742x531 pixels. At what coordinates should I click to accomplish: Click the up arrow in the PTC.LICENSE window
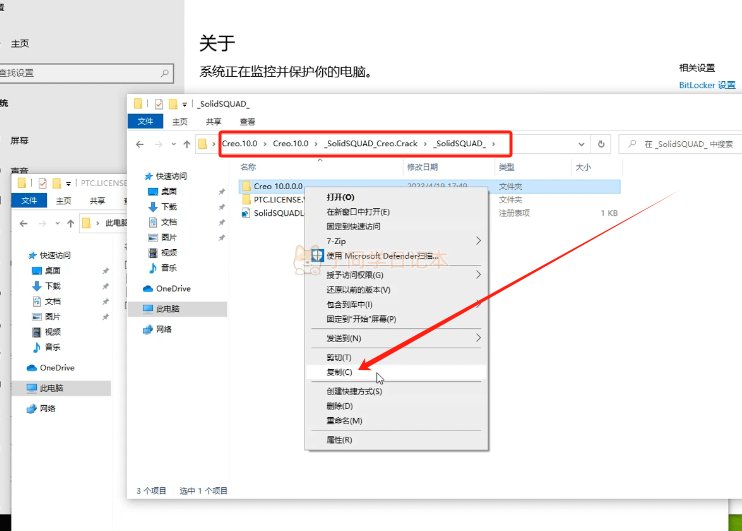[x=71, y=223]
